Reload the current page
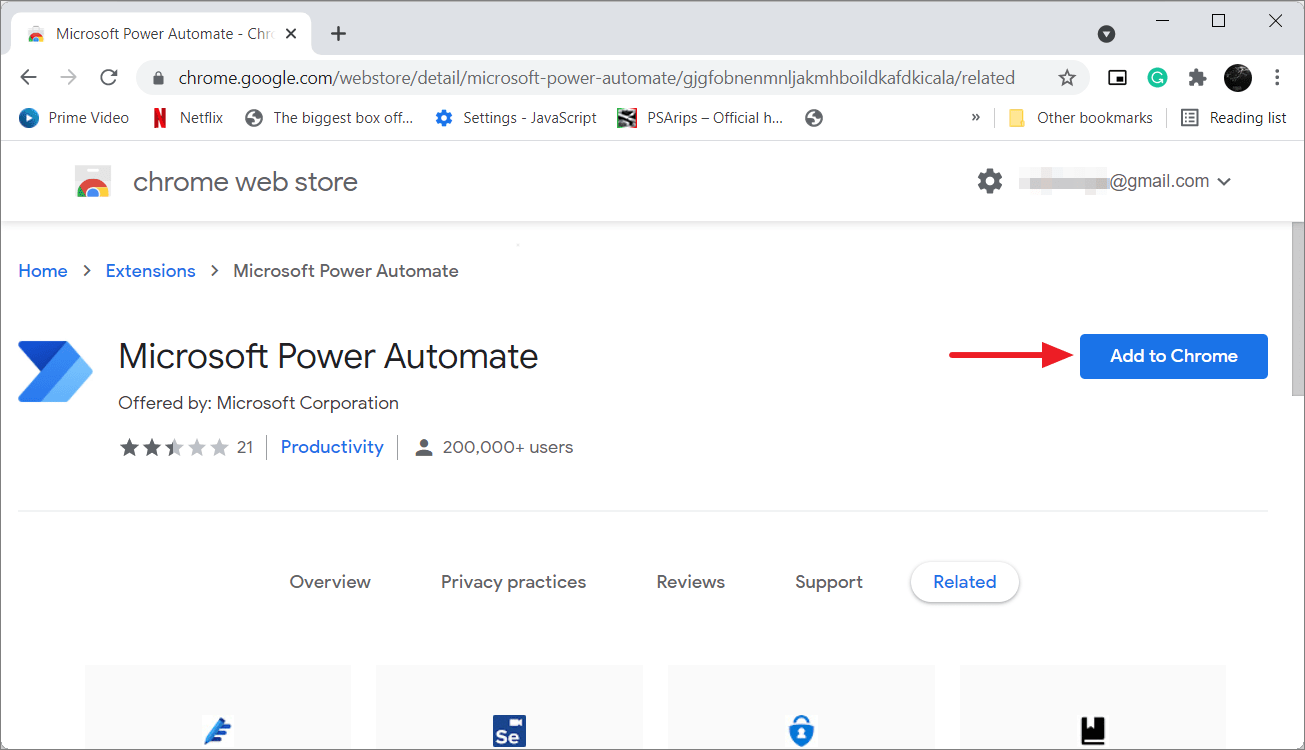The height and width of the screenshot is (750, 1305). coord(108,77)
